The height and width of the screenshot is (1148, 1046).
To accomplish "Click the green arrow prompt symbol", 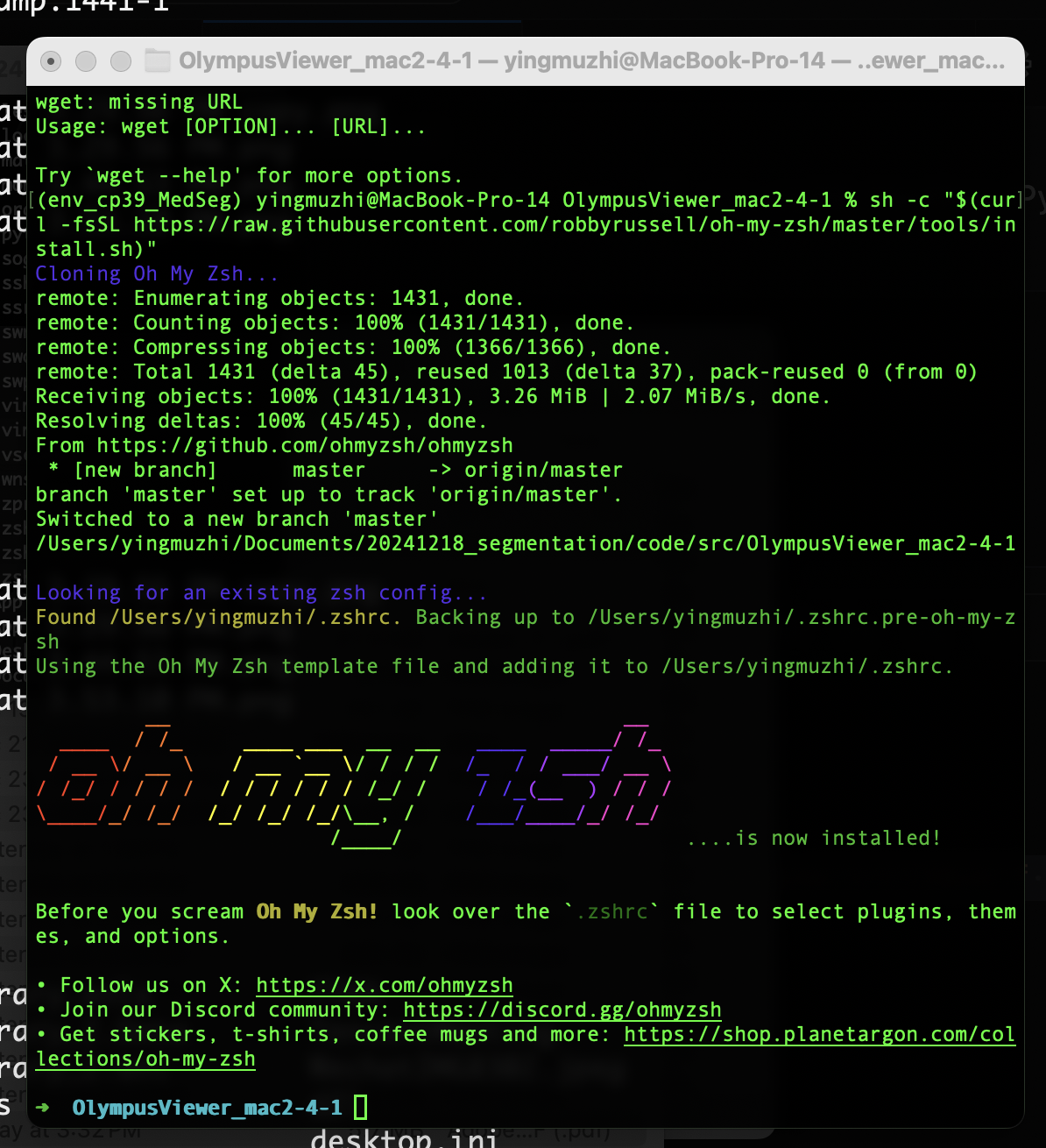I will click(x=42, y=1108).
